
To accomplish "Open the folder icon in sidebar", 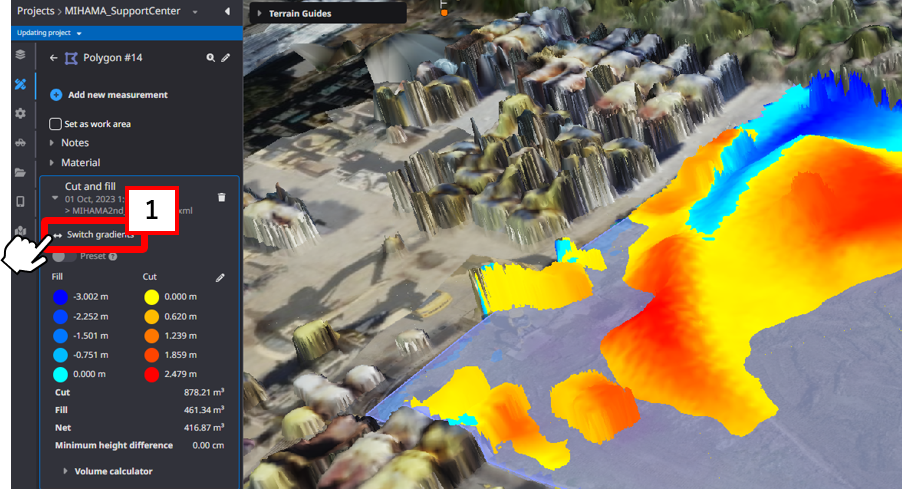I will tap(20, 172).
